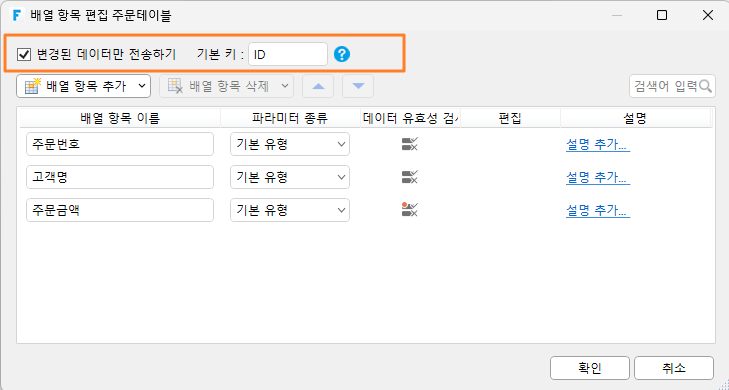Click 설명 추가 link for 주문금액

598,211
